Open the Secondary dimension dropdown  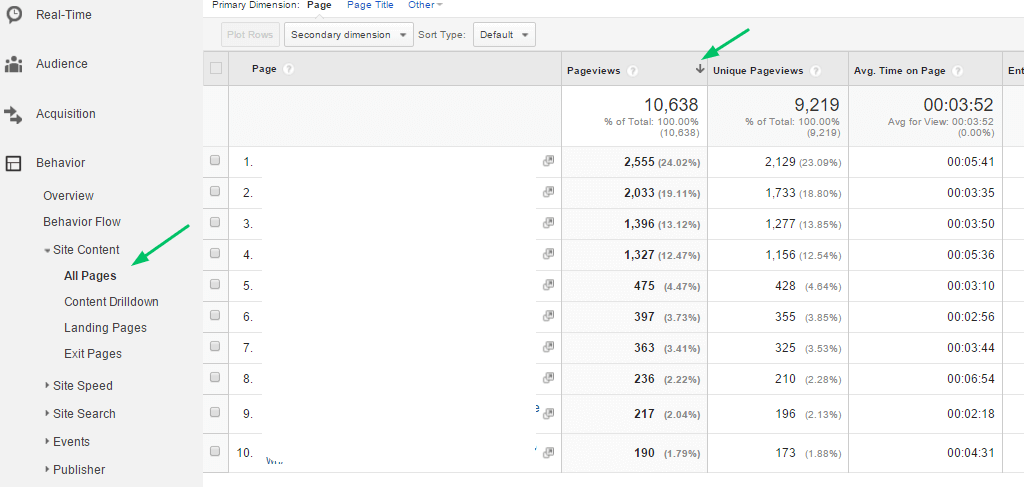click(349, 35)
